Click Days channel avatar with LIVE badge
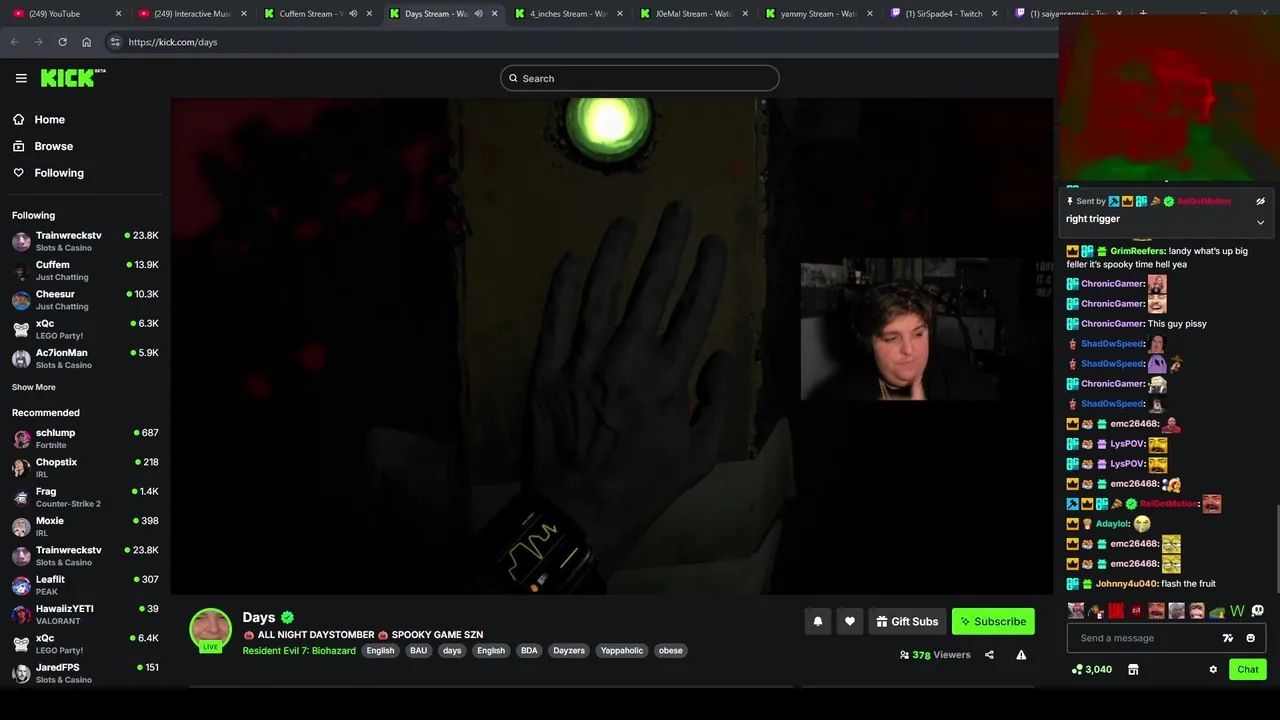Viewport: 1280px width, 720px height. click(x=210, y=630)
